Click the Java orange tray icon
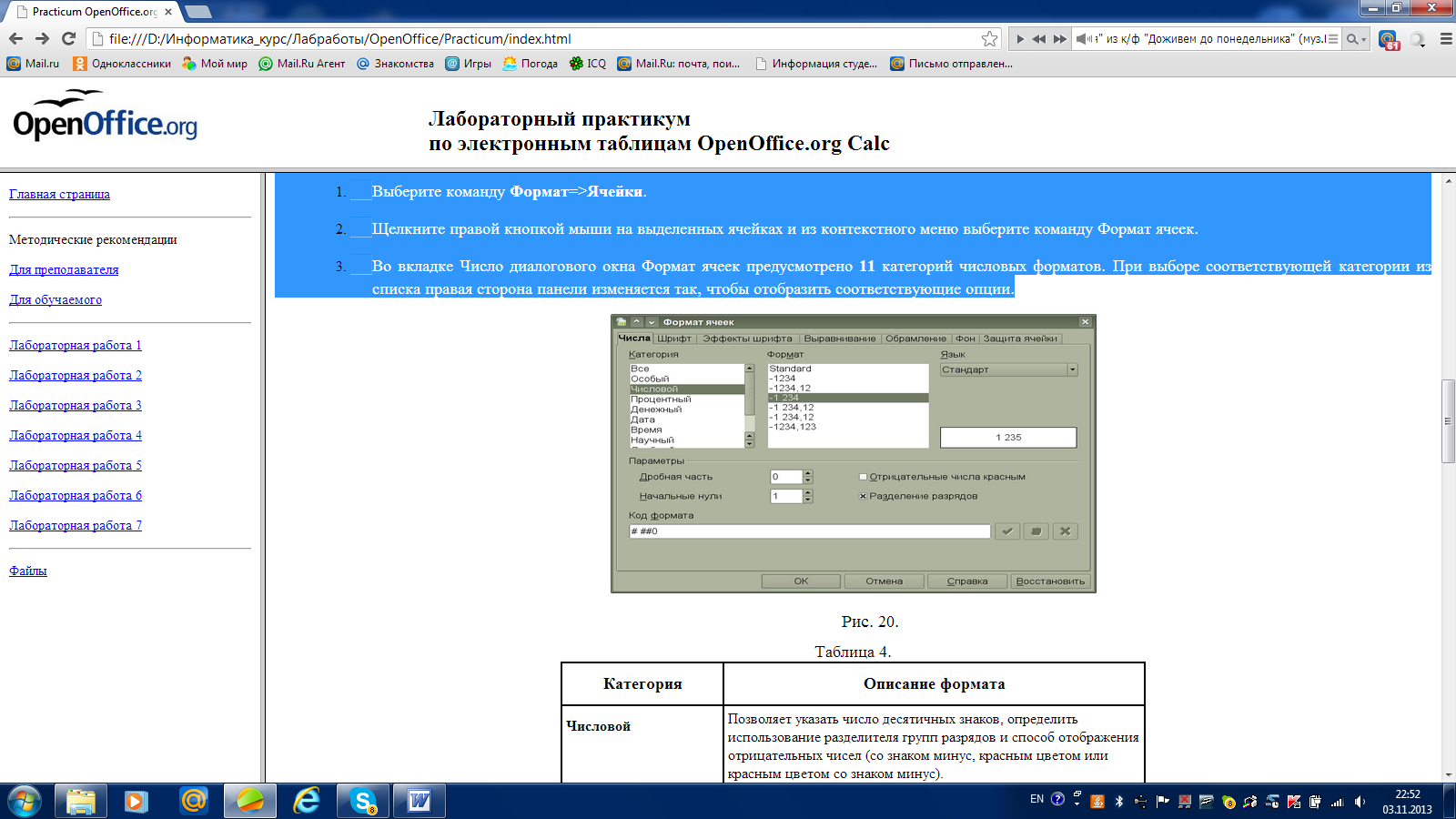1456x819 pixels. tap(1097, 802)
